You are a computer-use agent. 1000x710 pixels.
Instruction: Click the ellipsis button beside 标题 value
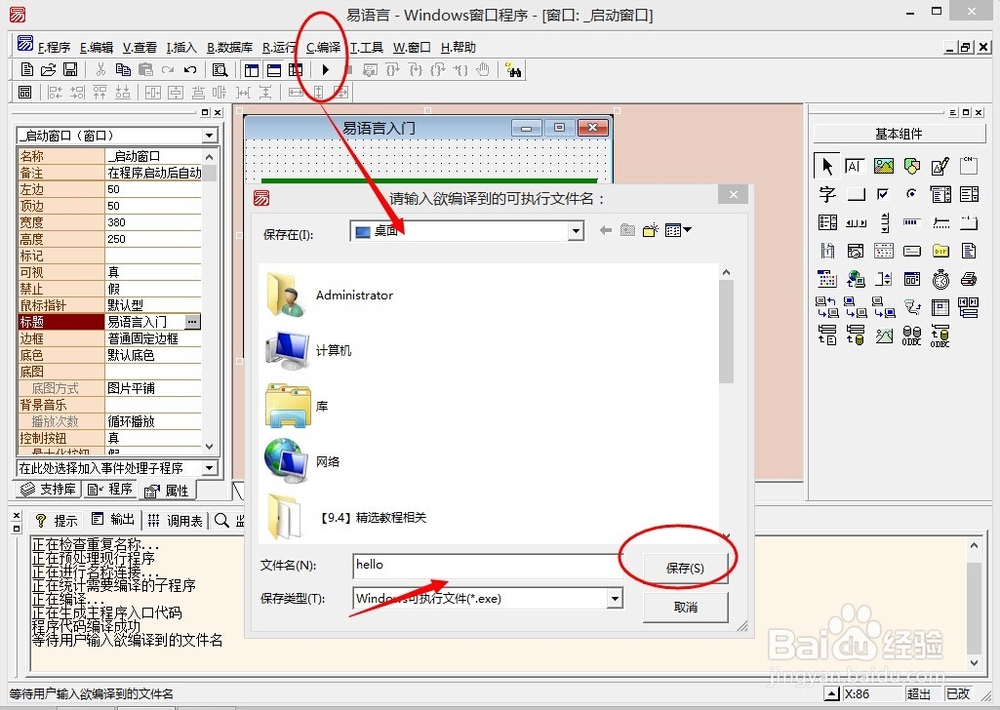(192, 322)
